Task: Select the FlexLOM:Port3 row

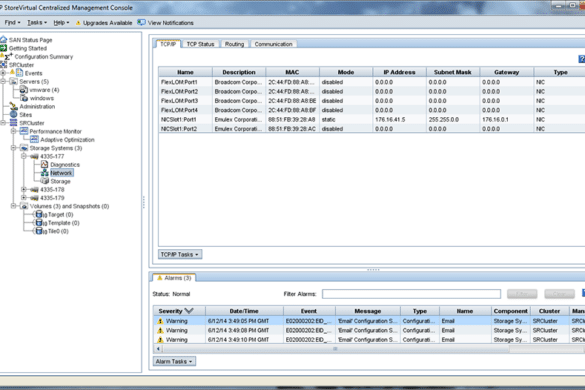Action: 372,101
